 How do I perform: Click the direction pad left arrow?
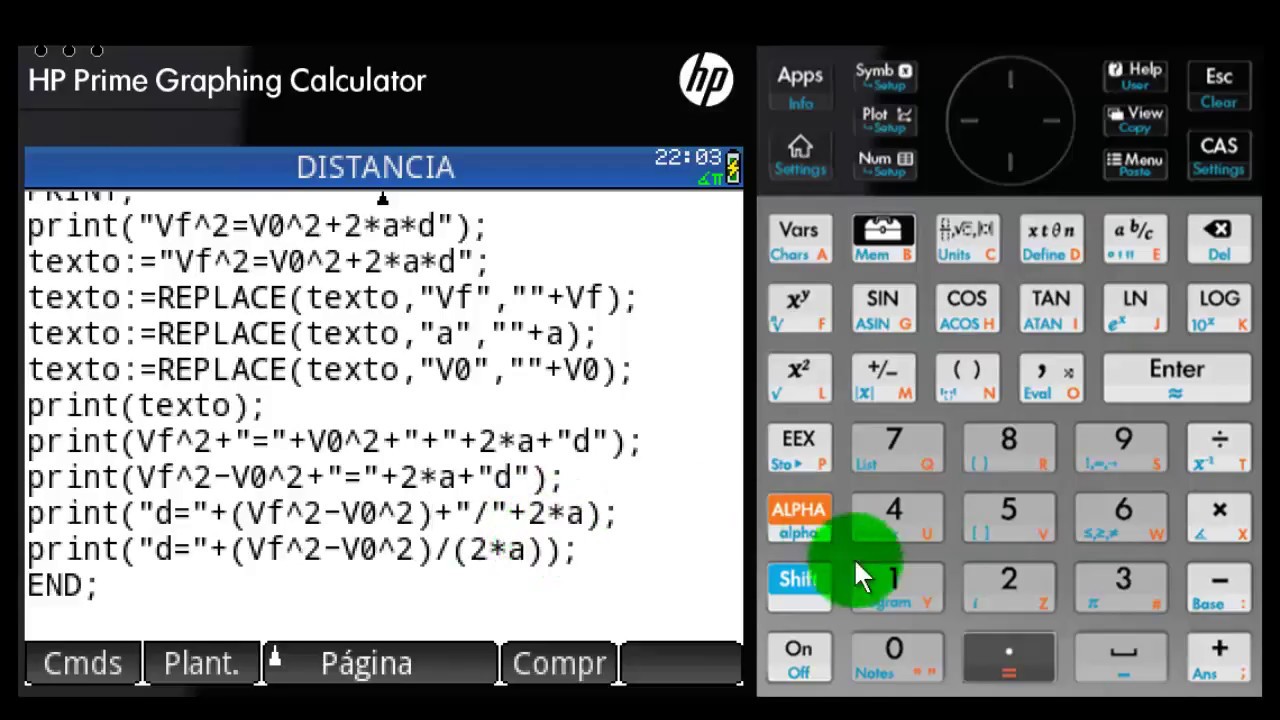968,121
